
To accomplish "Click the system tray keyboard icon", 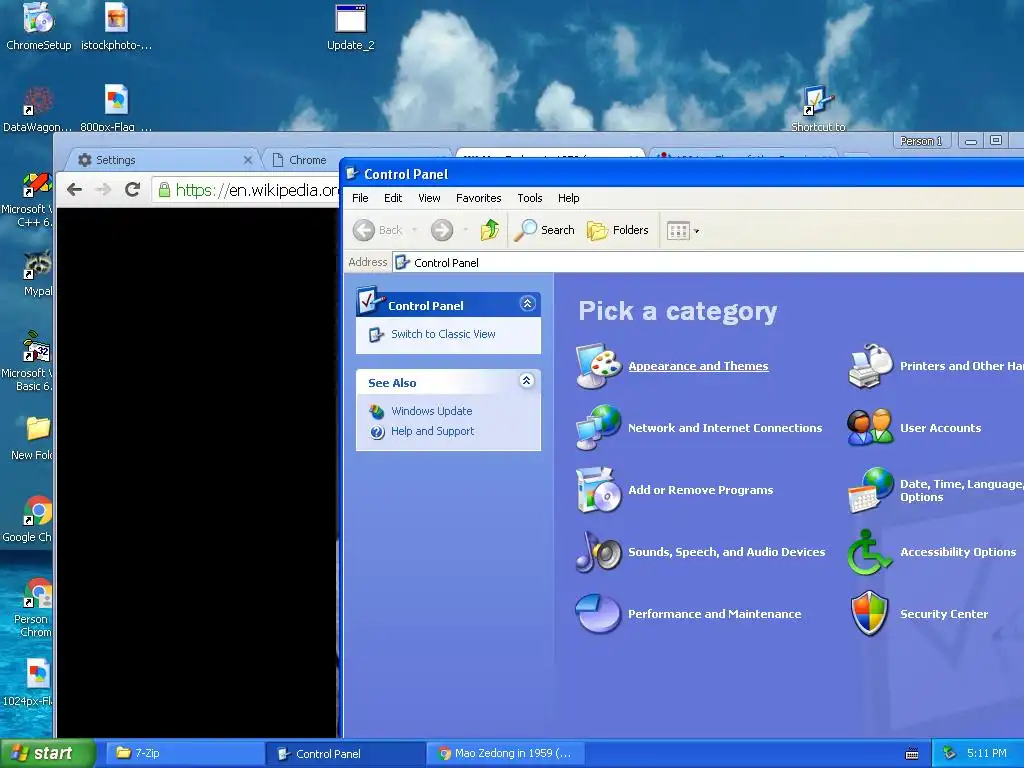I will 912,754.
